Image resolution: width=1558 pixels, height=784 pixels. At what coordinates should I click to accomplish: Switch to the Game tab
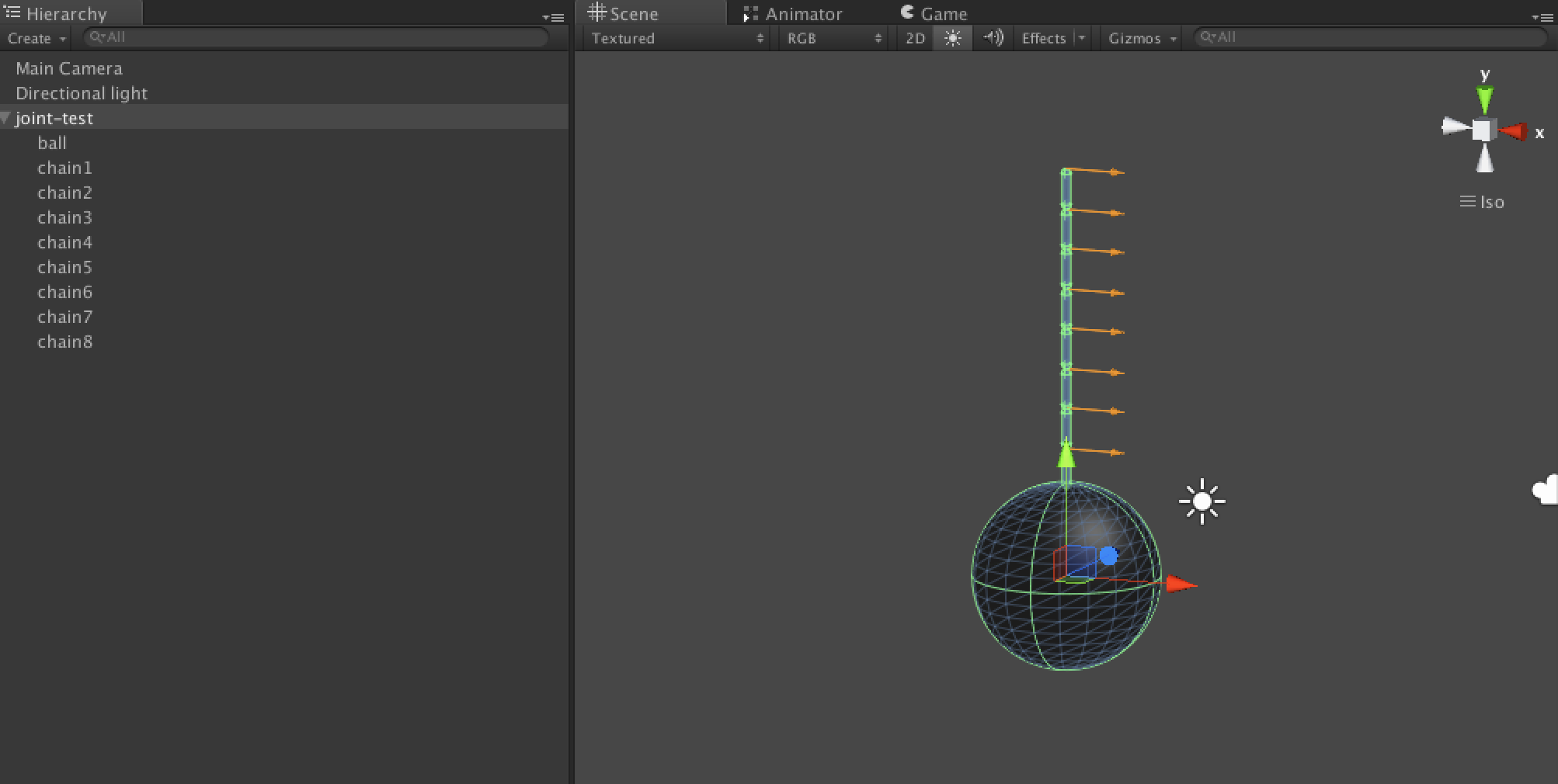pos(934,13)
